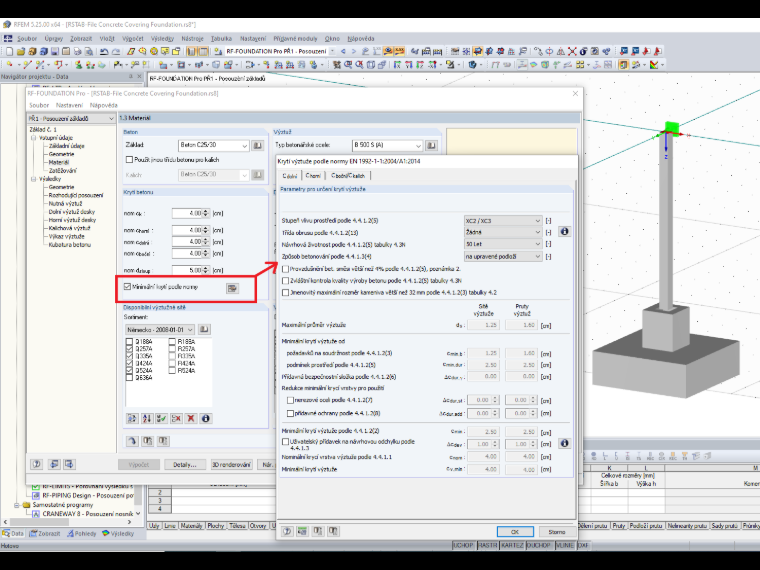Open the minimum cover settings button beside Minimální krytí
Image resolution: width=760 pixels, height=570 pixels.
[x=232, y=288]
